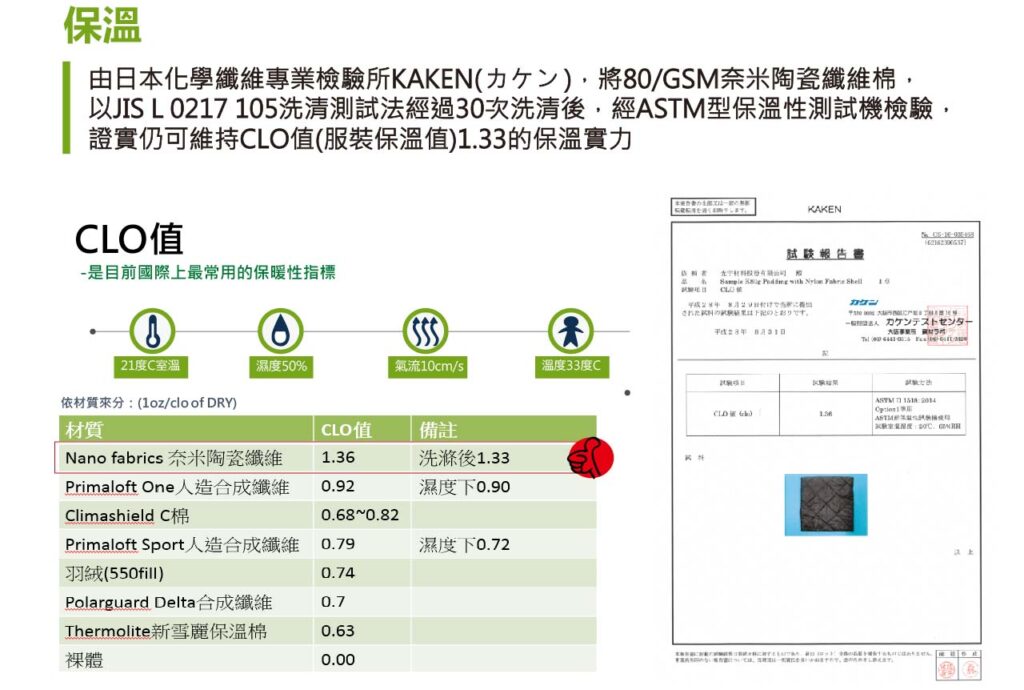Viewport: 1024px width, 690px height.
Task: Click the red thumbs-up icon
Action: tap(590, 458)
